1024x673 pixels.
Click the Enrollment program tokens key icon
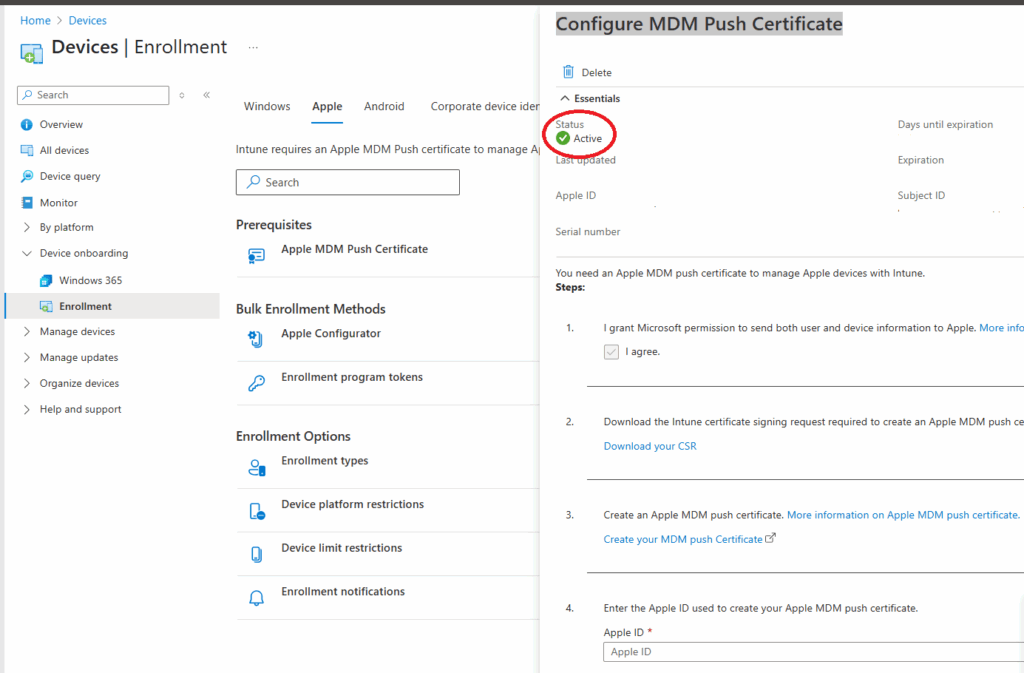(x=257, y=383)
